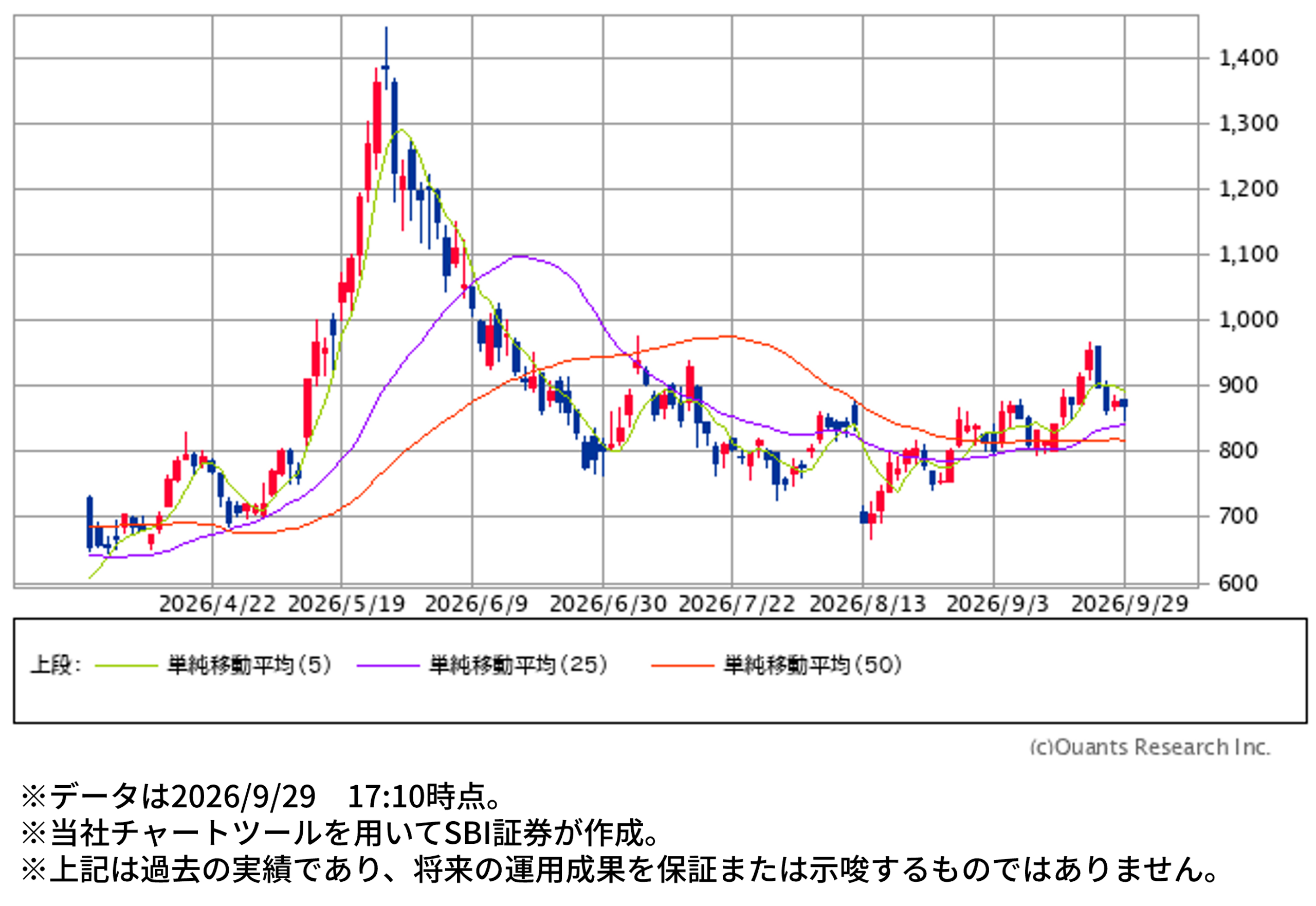The width and height of the screenshot is (1316, 906).
Task: Click the 2026/4/22 date label
Action: pos(217,604)
